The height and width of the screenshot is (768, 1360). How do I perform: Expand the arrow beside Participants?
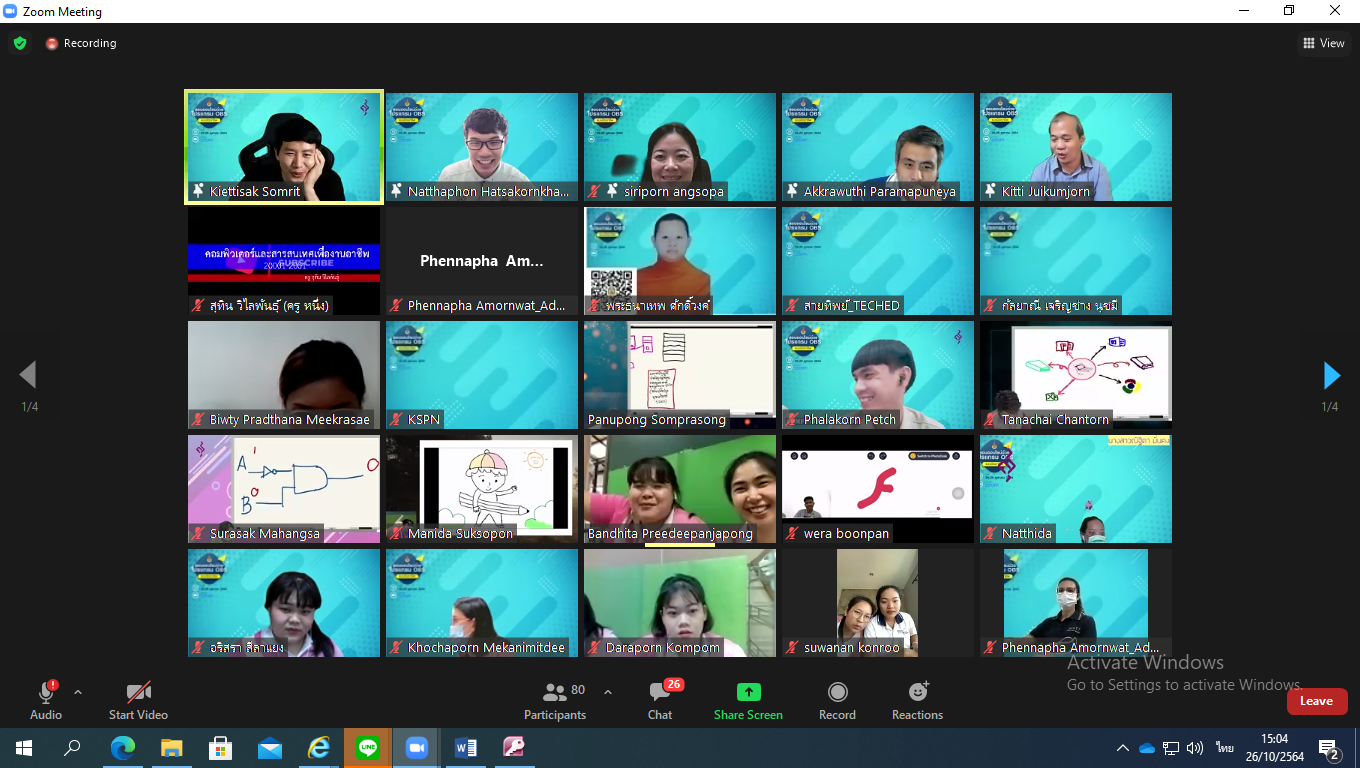(607, 692)
